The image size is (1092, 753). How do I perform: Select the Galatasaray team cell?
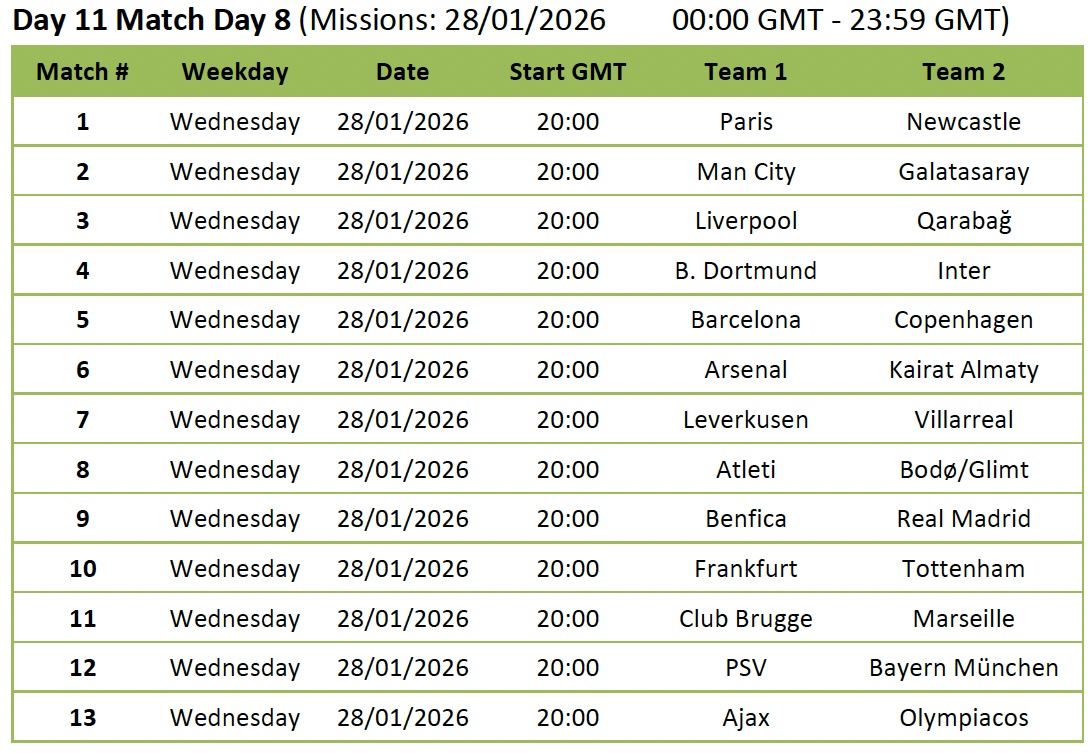(x=963, y=172)
